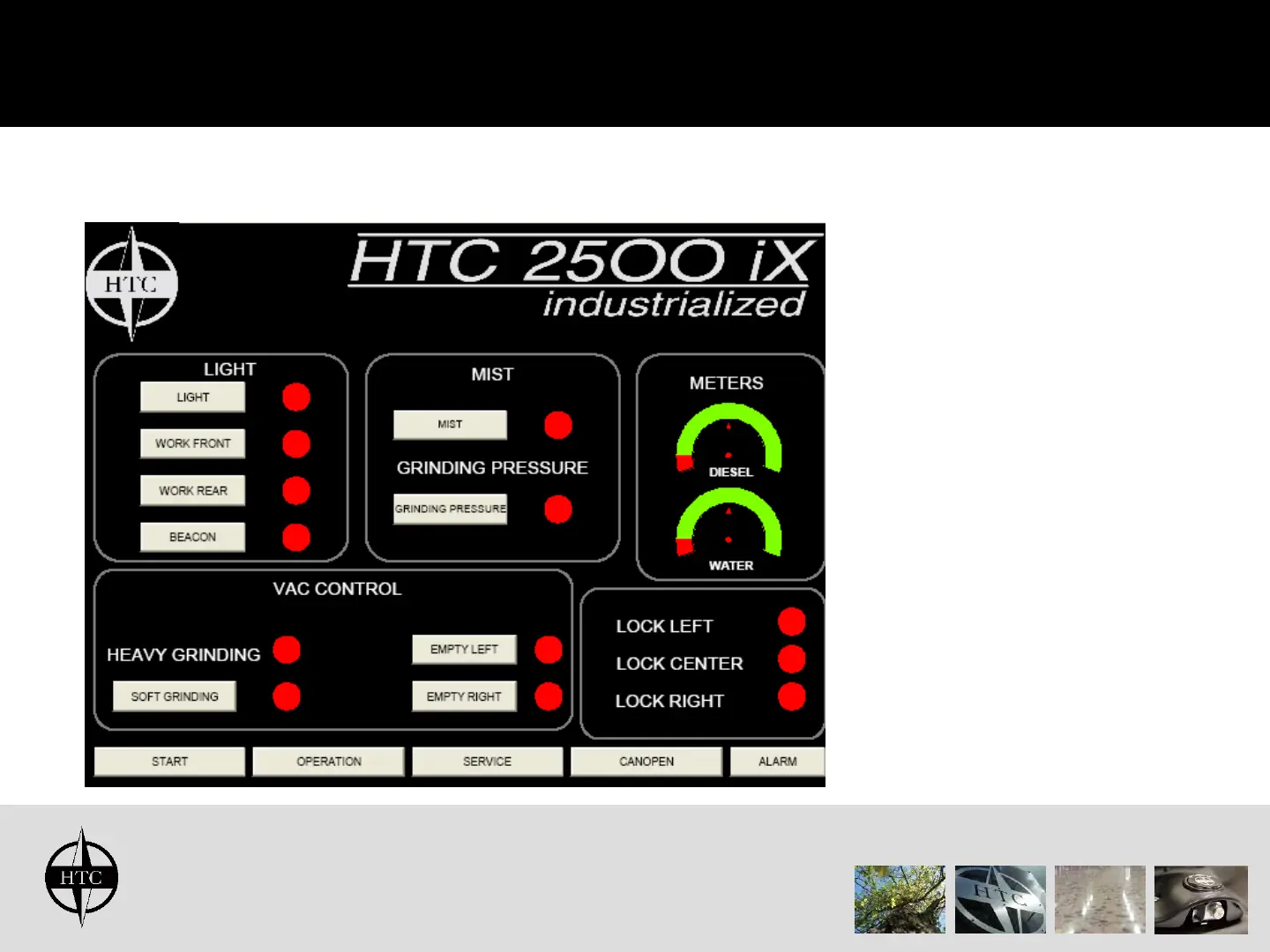The height and width of the screenshot is (952, 1270).
Task: Open the START tab
Action: 169,762
